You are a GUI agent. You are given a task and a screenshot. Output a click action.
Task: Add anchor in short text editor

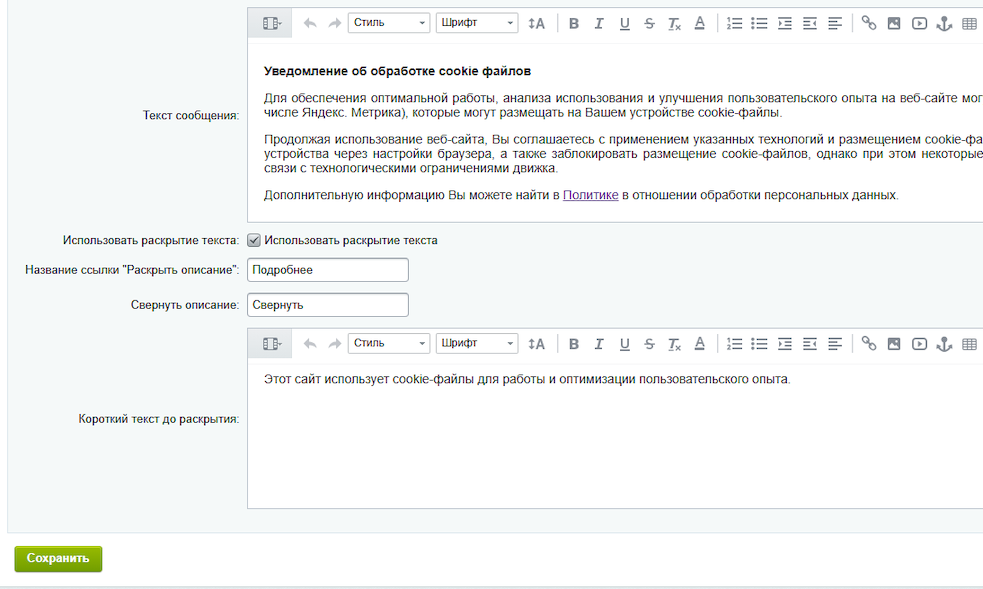pos(943,343)
